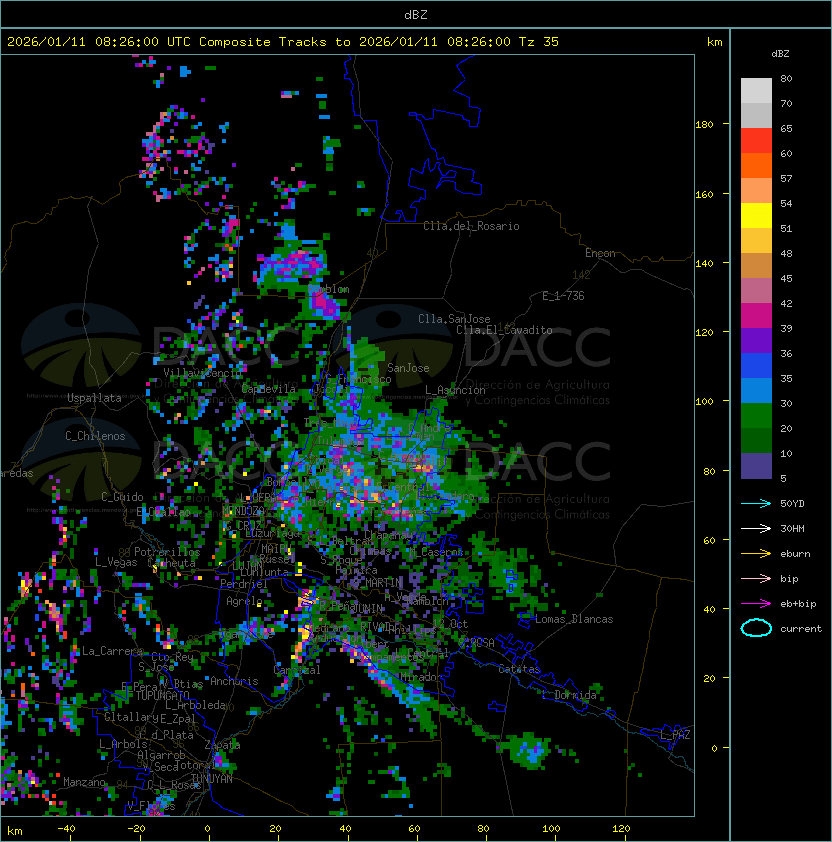This screenshot has height=842, width=832.
Task: Click the 'Encon' map label
Action: 600,253
